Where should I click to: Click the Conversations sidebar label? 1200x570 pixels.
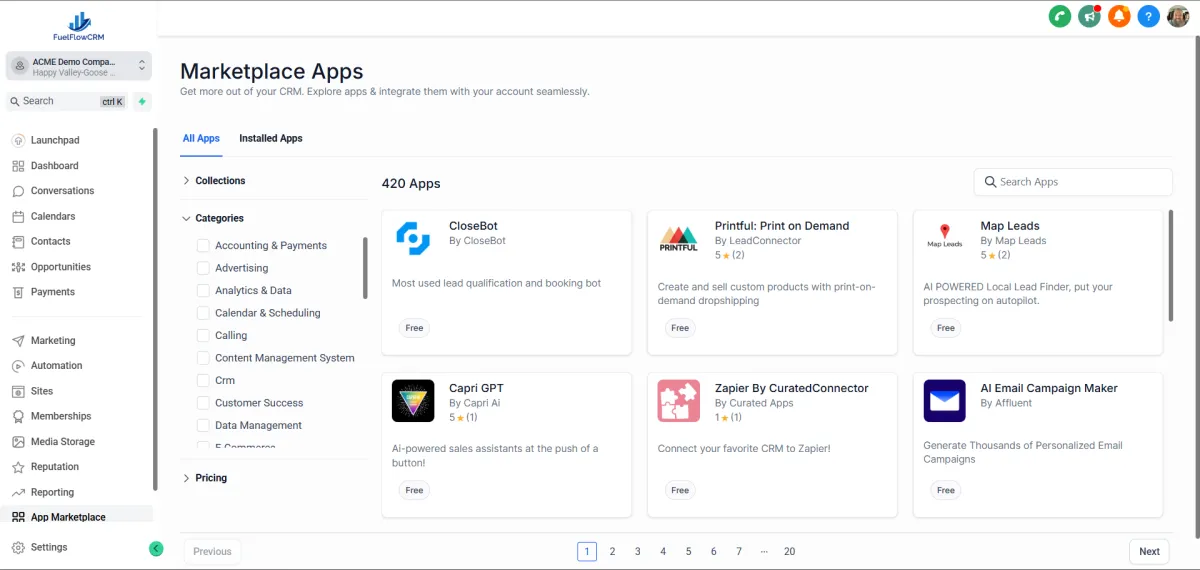click(62, 191)
